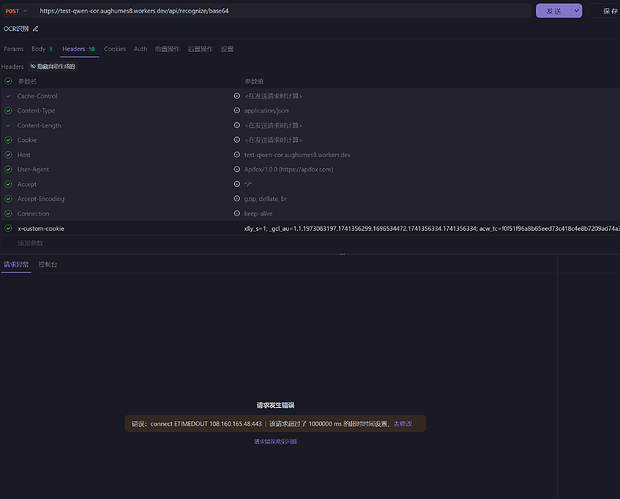The height and width of the screenshot is (499, 620).
Task: Click the info icon beside keep-alive
Action: 237,214
